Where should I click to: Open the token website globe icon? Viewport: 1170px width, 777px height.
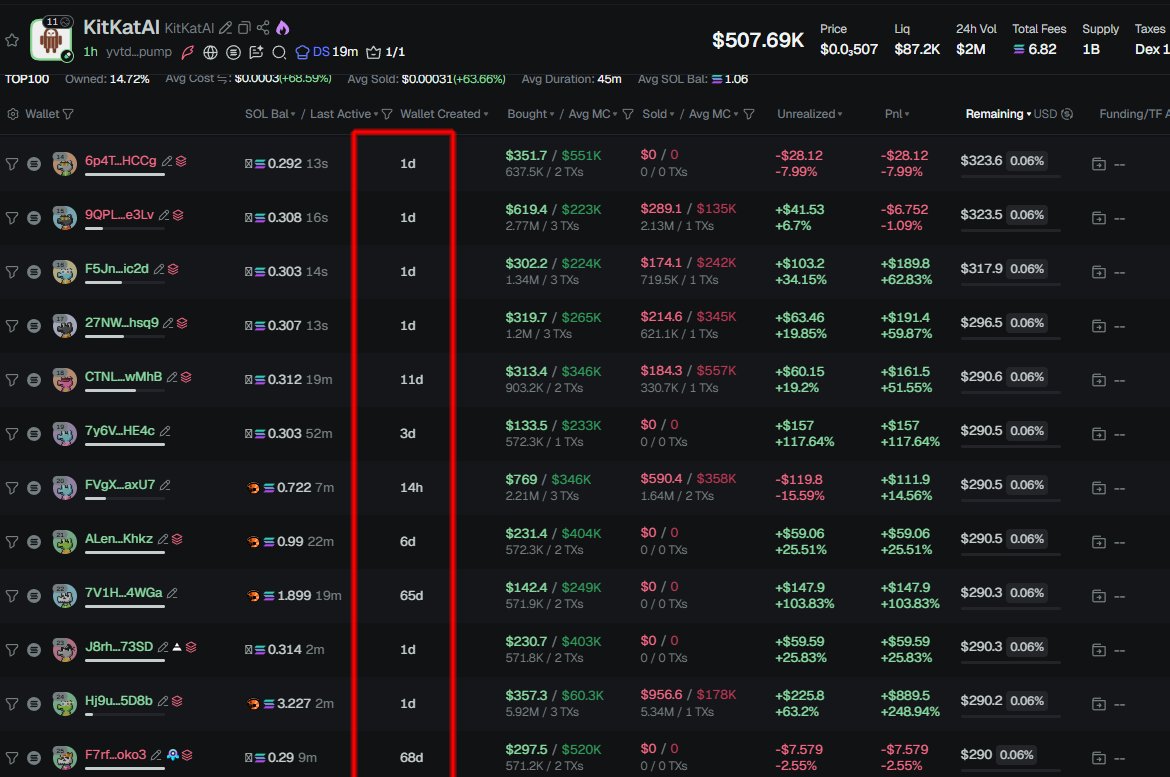[210, 52]
